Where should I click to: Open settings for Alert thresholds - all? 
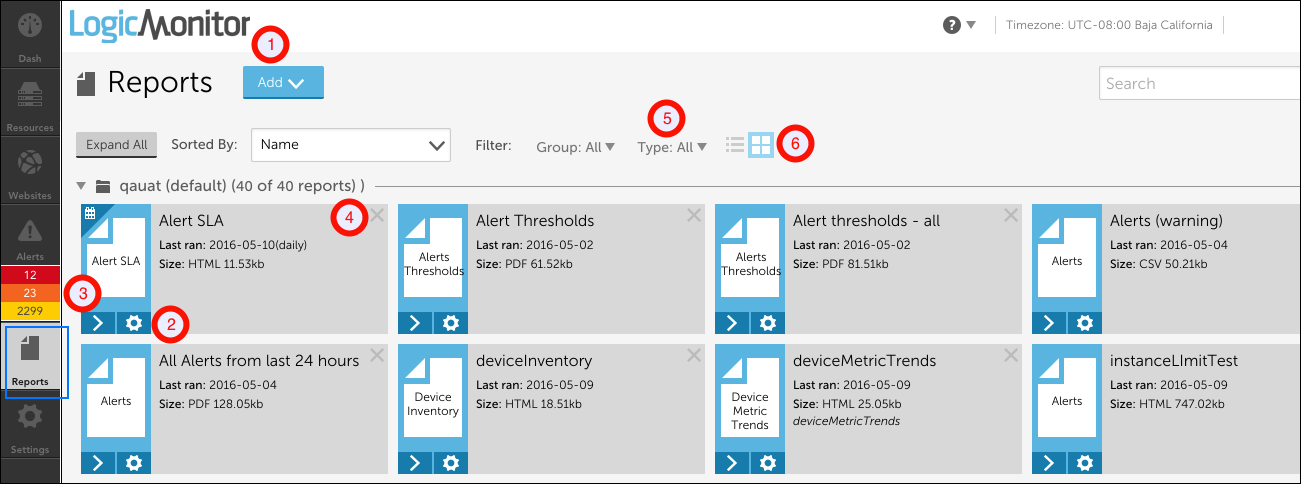point(768,322)
